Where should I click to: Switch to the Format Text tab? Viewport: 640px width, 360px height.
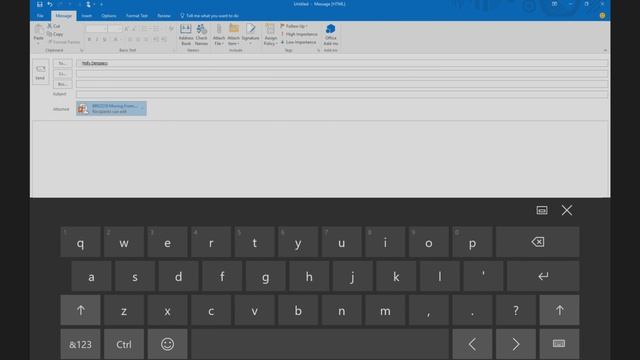point(137,16)
